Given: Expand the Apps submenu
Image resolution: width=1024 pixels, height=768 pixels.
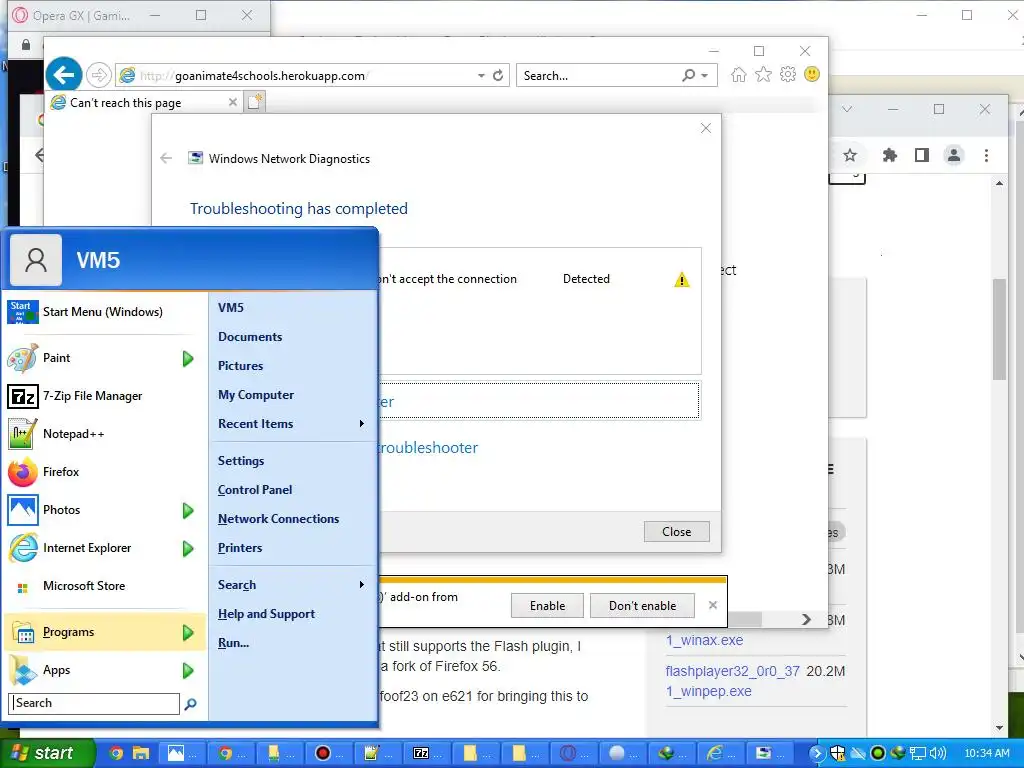Looking at the screenshot, I should (103, 670).
